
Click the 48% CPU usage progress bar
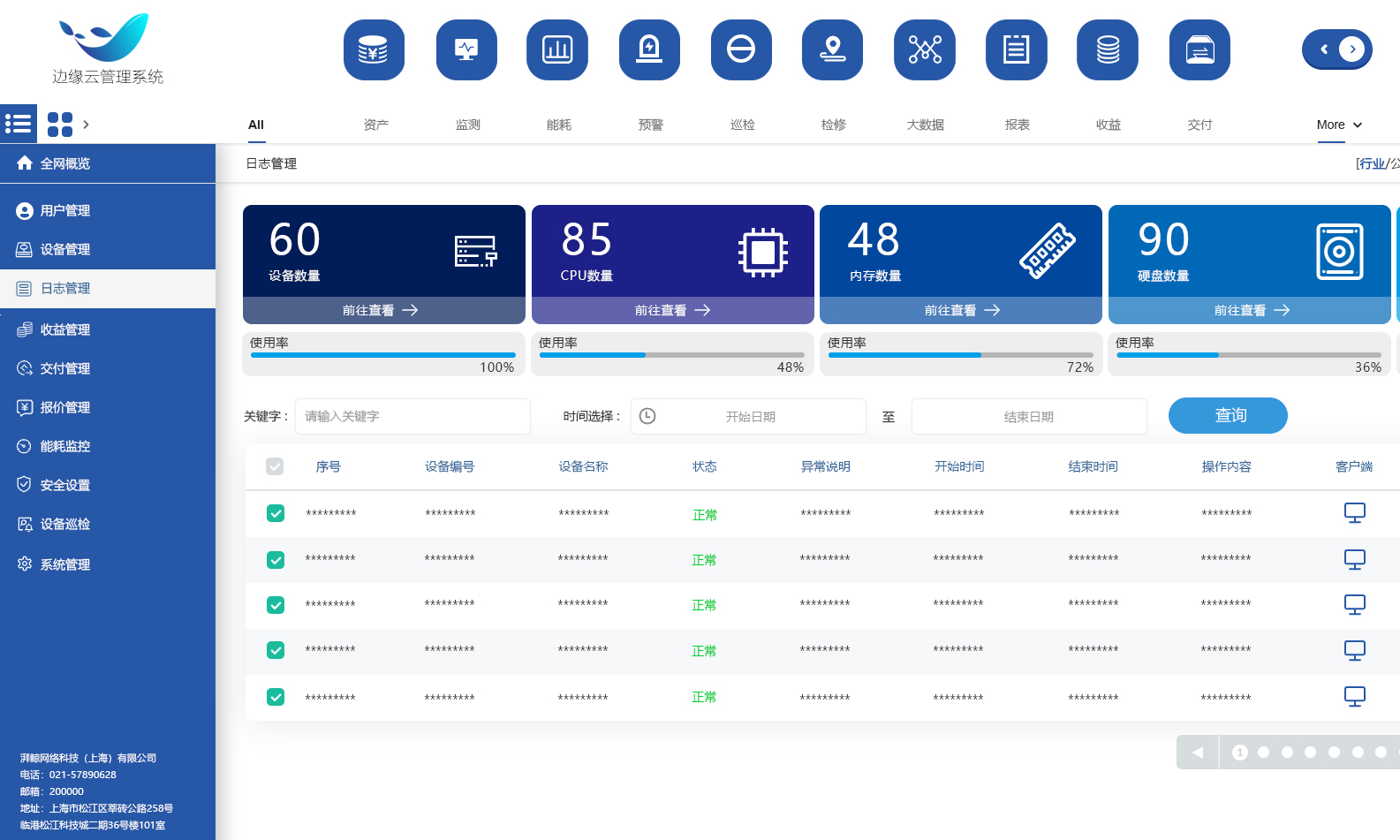(x=671, y=355)
